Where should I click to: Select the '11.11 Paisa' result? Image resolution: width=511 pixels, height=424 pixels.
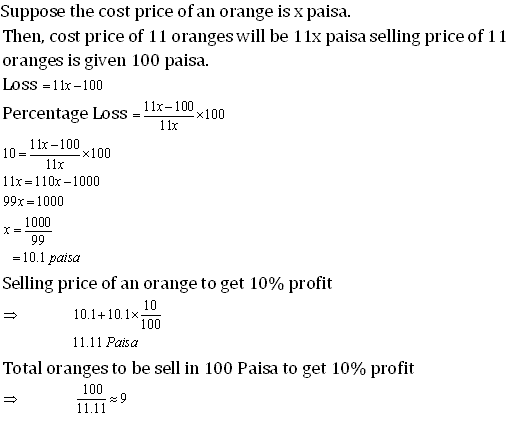(105, 342)
